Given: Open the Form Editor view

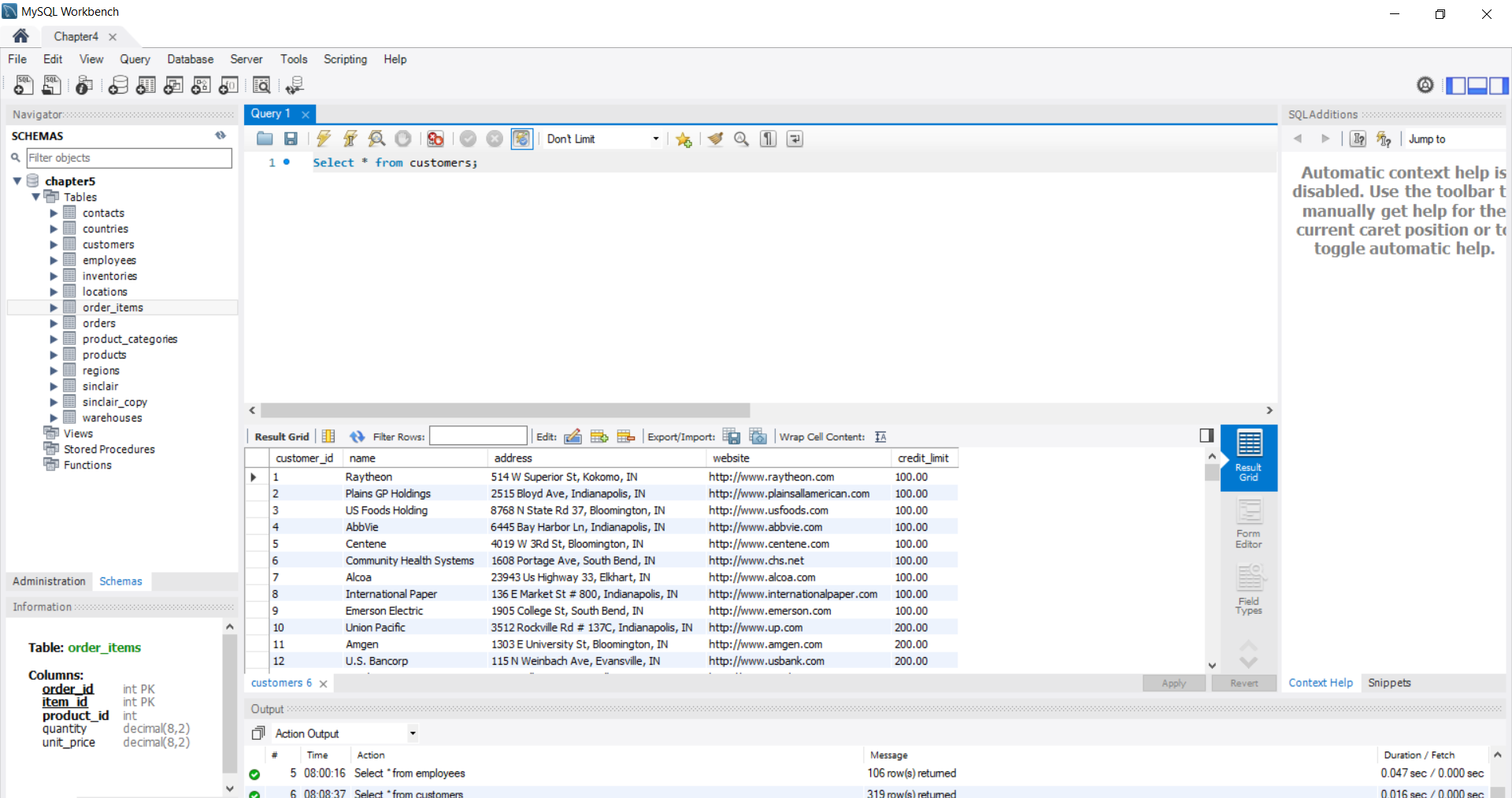Looking at the screenshot, I should click(1248, 525).
